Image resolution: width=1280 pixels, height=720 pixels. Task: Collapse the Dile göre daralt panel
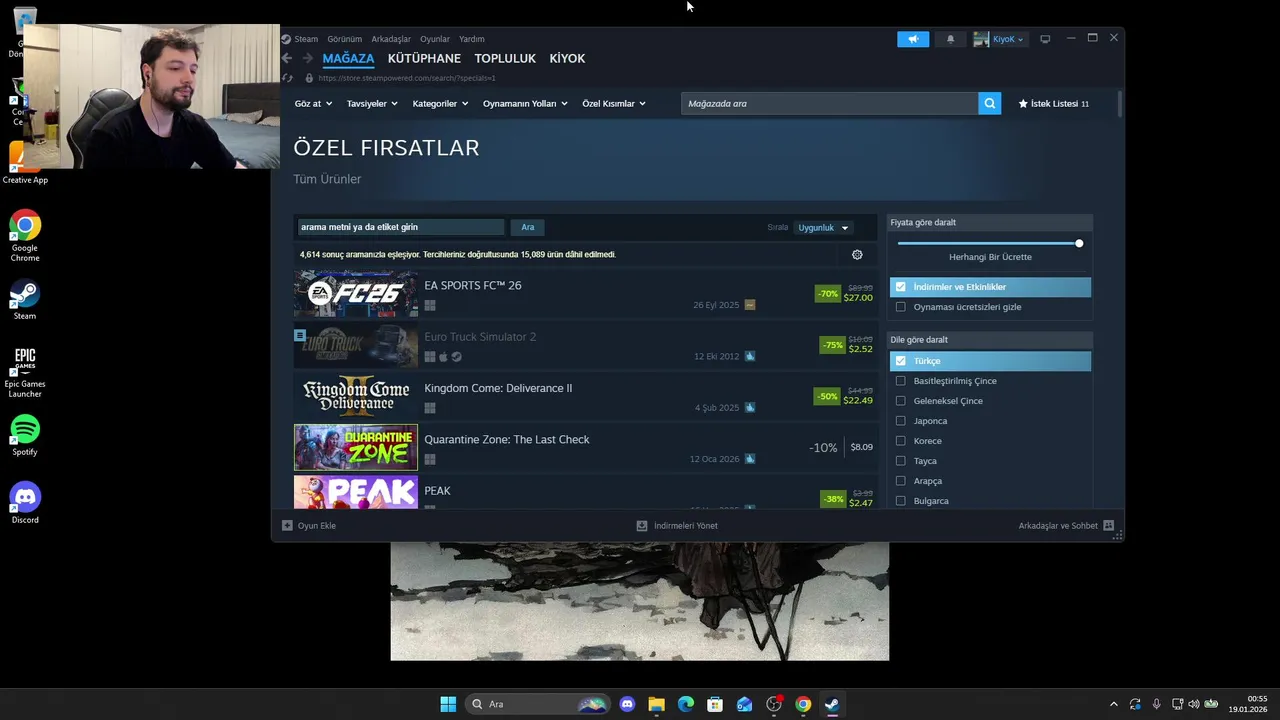click(990, 340)
